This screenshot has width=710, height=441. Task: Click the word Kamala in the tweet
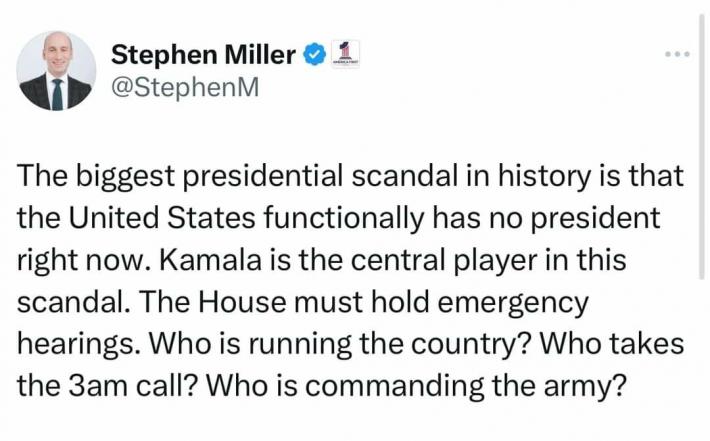point(210,260)
